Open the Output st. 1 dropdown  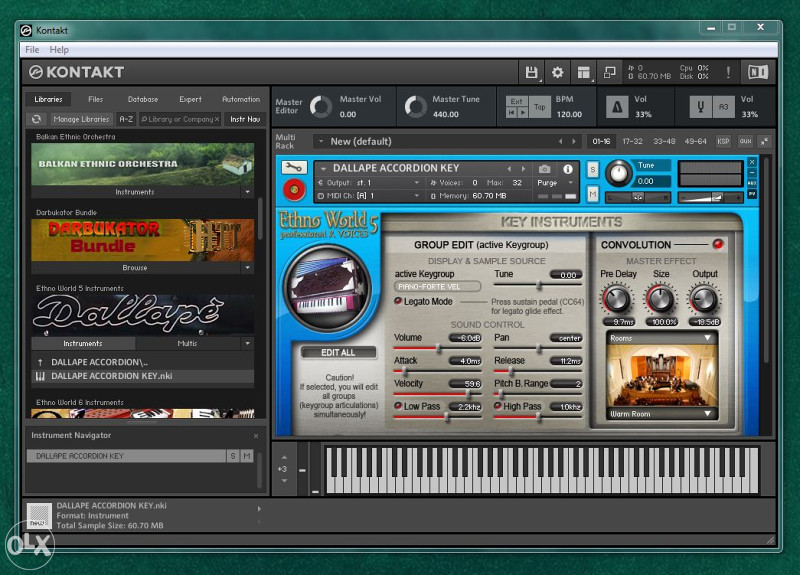[x=416, y=183]
